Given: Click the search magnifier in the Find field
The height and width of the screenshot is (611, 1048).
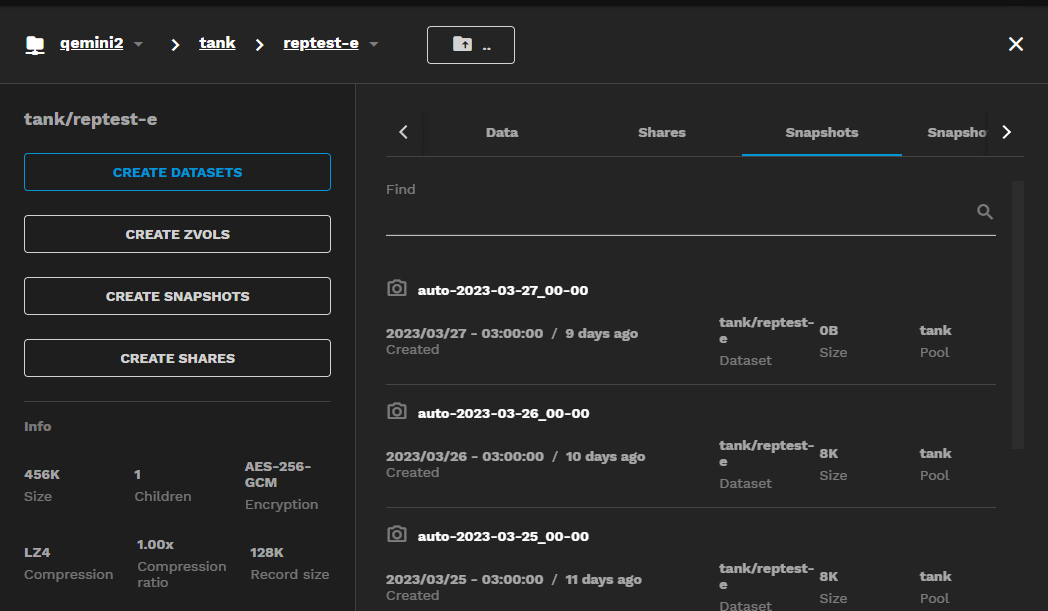Looking at the screenshot, I should click(x=984, y=211).
